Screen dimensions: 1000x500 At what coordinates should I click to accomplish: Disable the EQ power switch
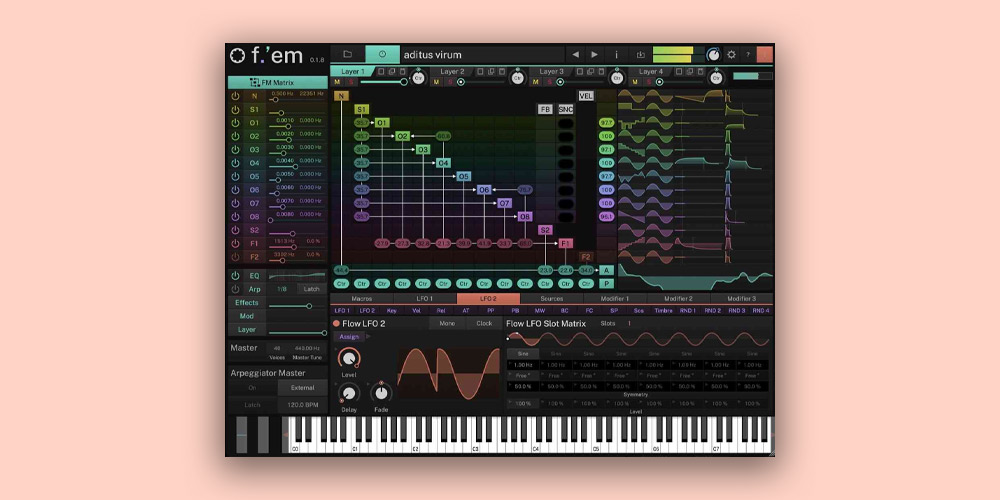236,275
